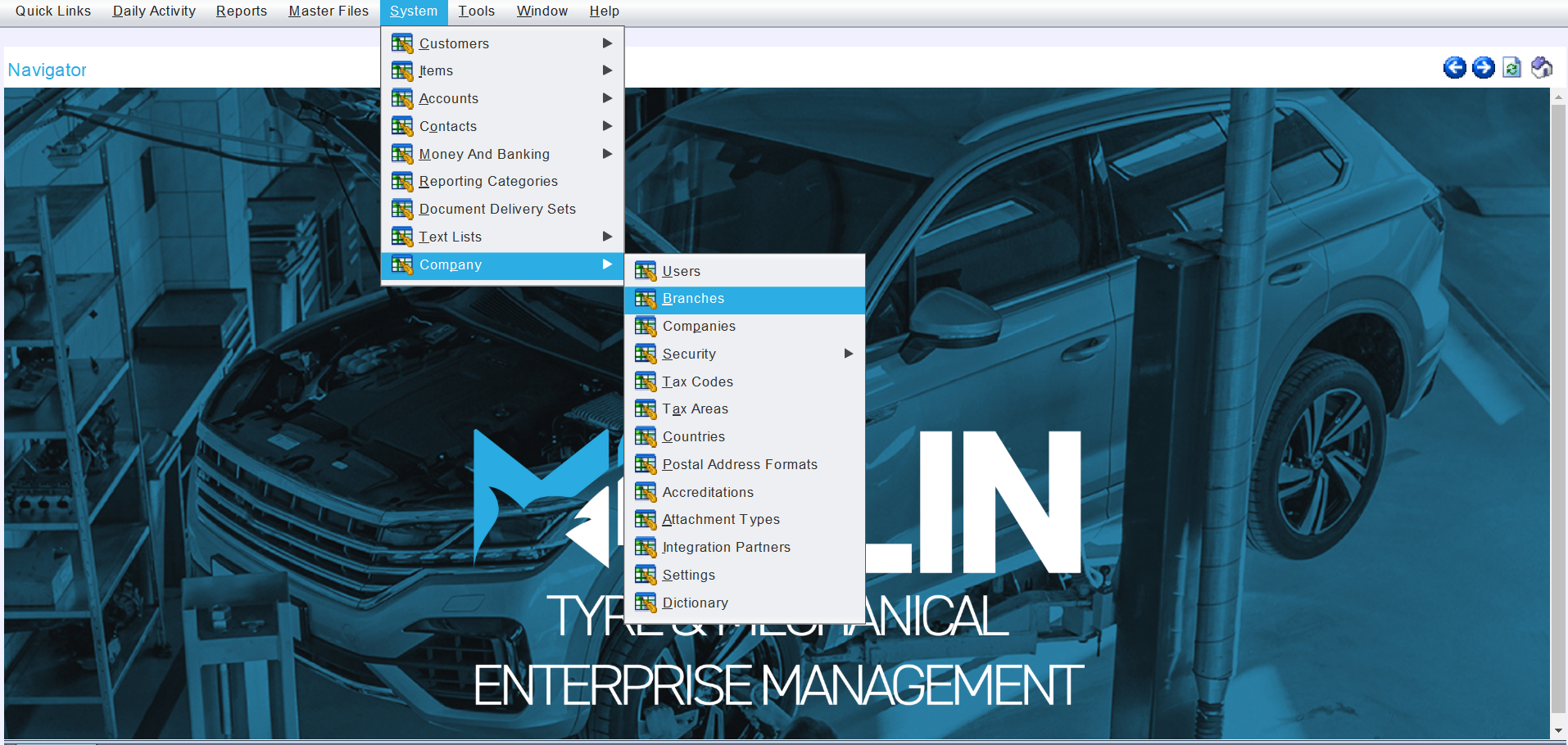Viewport: 1568px width, 745px height.
Task: Click the Money And Banking icon
Action: click(x=402, y=154)
